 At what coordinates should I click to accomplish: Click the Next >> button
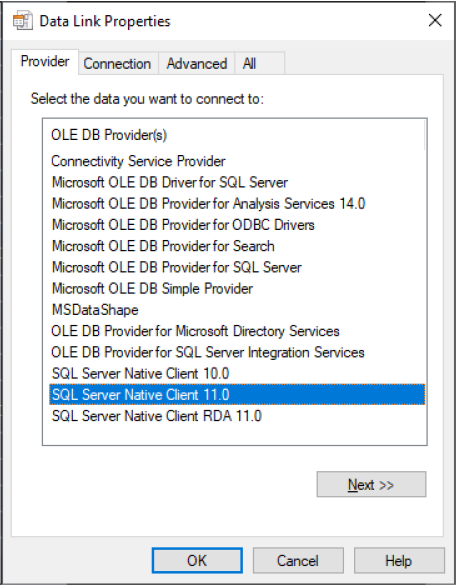coord(371,485)
